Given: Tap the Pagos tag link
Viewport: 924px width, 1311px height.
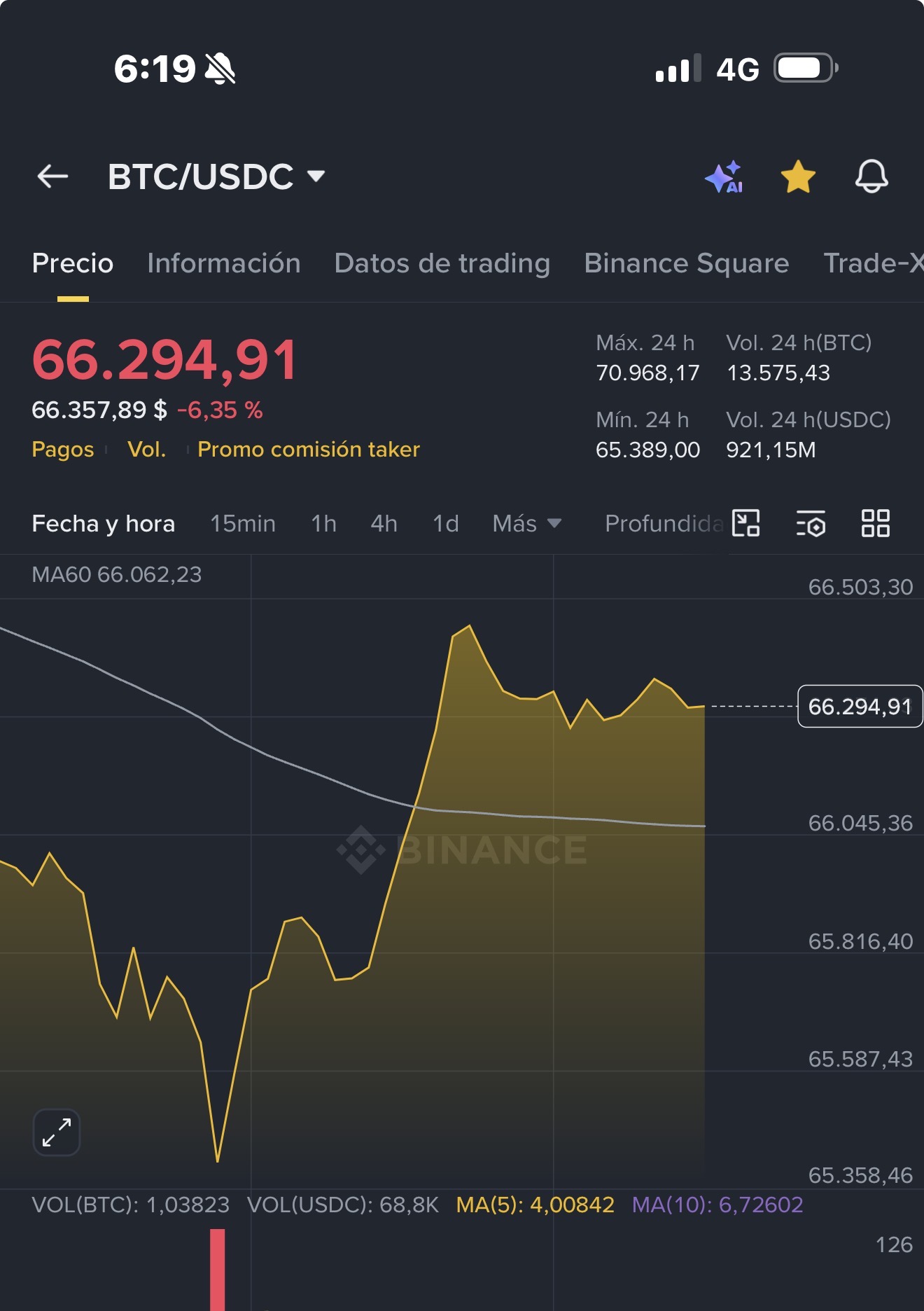Looking at the screenshot, I should pos(63,450).
